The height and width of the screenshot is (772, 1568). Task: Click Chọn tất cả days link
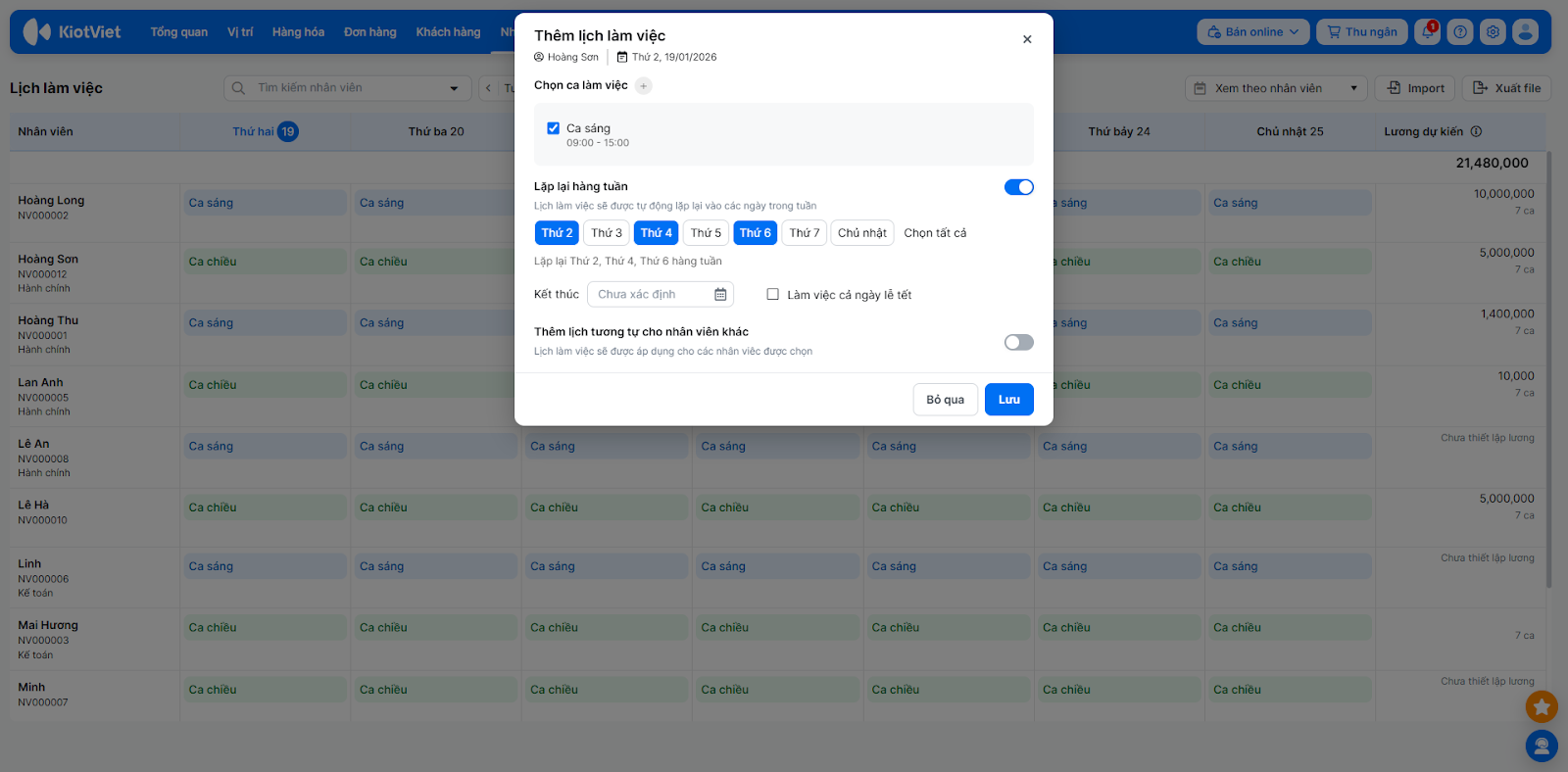click(x=935, y=233)
